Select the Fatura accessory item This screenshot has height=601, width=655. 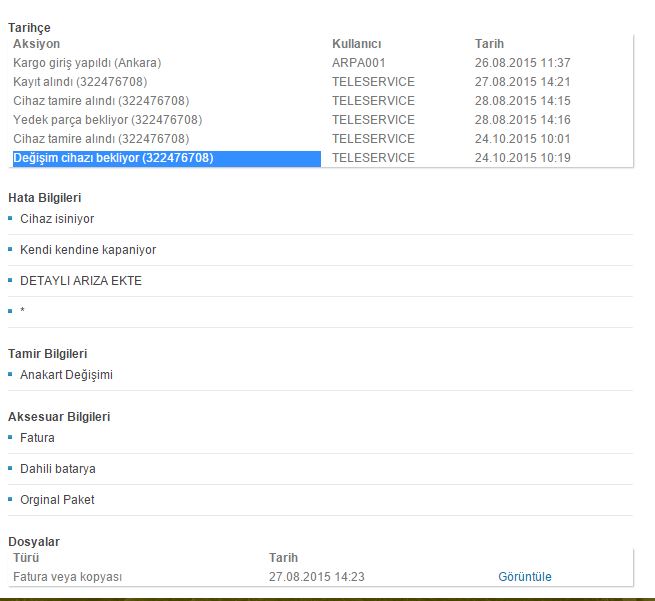coord(37,438)
